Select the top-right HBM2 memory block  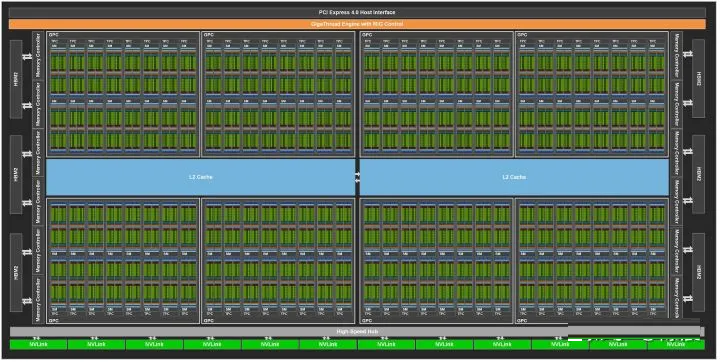[x=698, y=79]
